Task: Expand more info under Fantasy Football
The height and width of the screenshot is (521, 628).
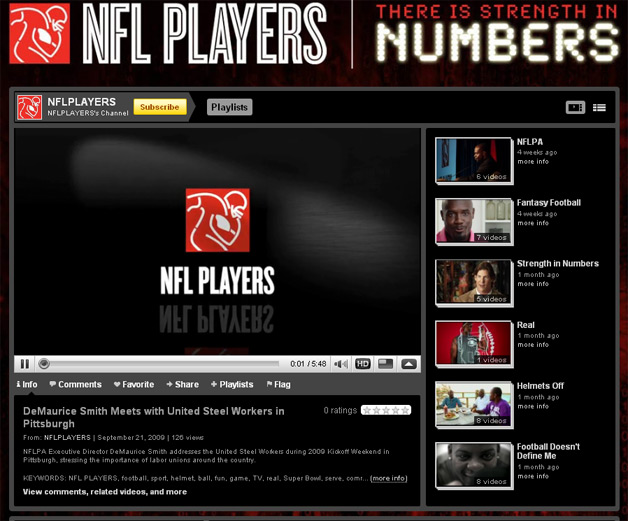Action: coord(533,223)
